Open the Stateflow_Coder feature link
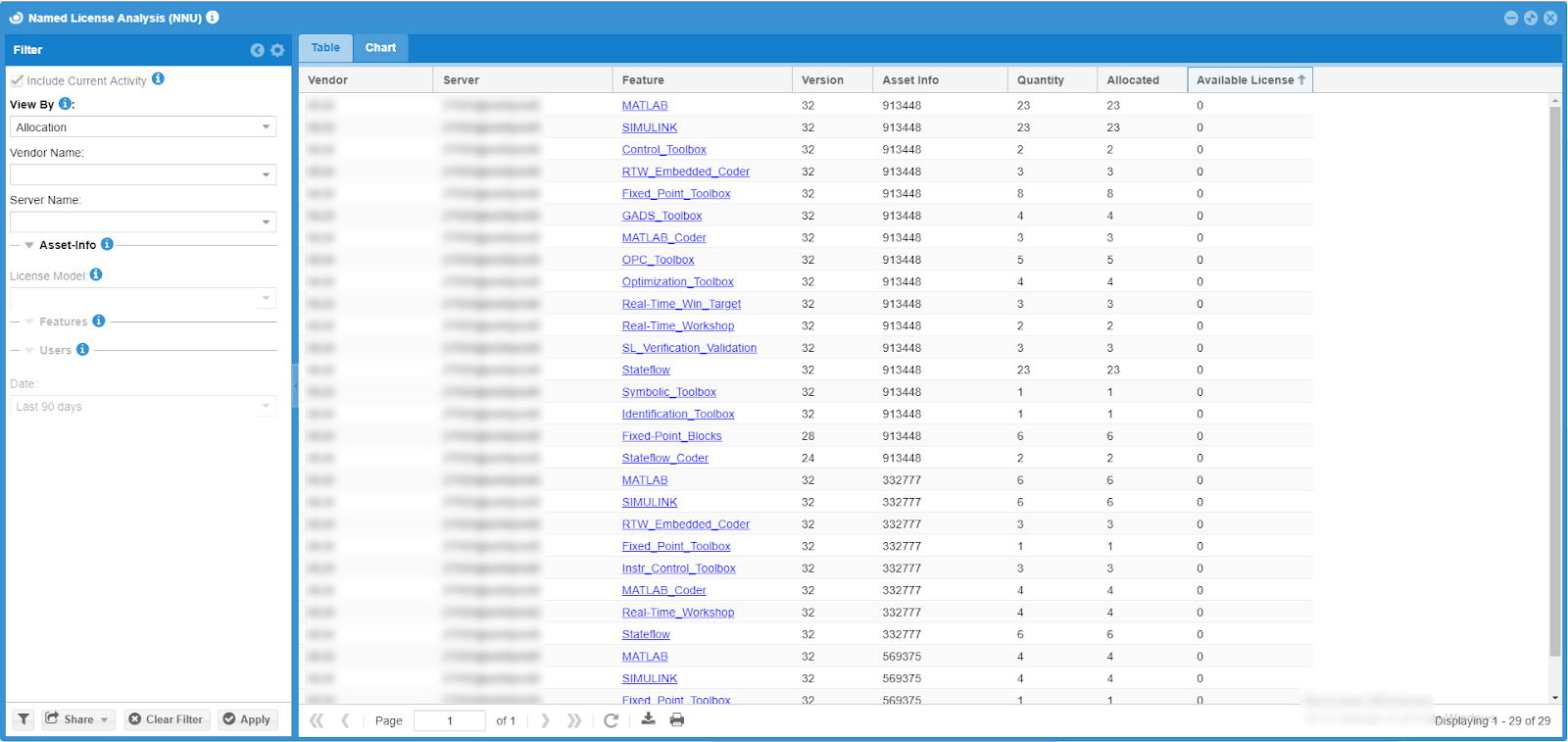 point(664,458)
